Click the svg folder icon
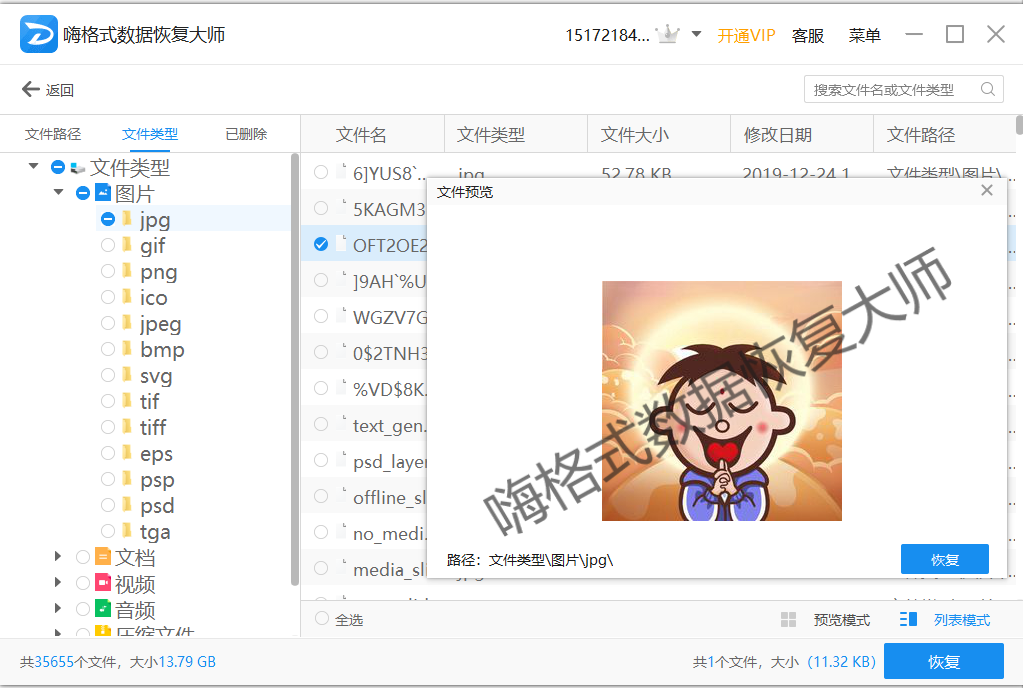This screenshot has height=688, width=1023. point(127,375)
